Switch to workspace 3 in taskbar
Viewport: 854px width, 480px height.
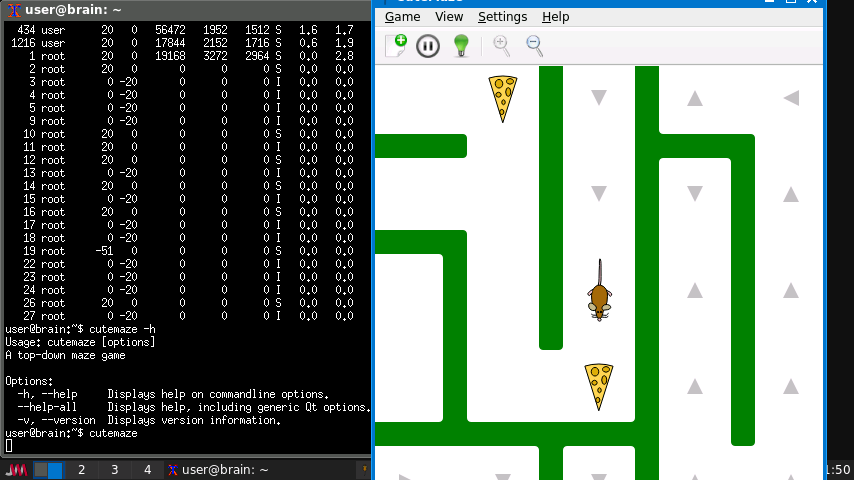tap(114, 470)
